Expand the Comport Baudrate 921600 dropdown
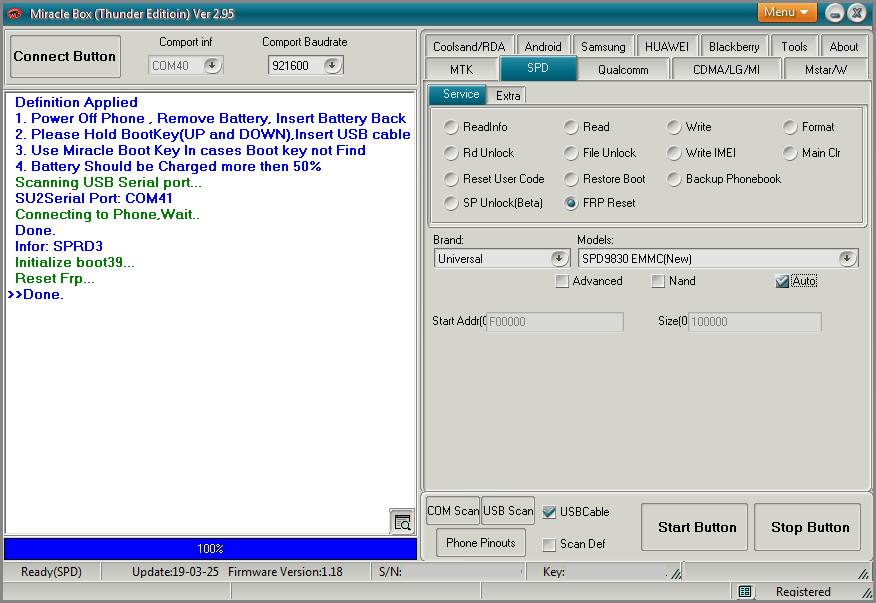 (332, 65)
